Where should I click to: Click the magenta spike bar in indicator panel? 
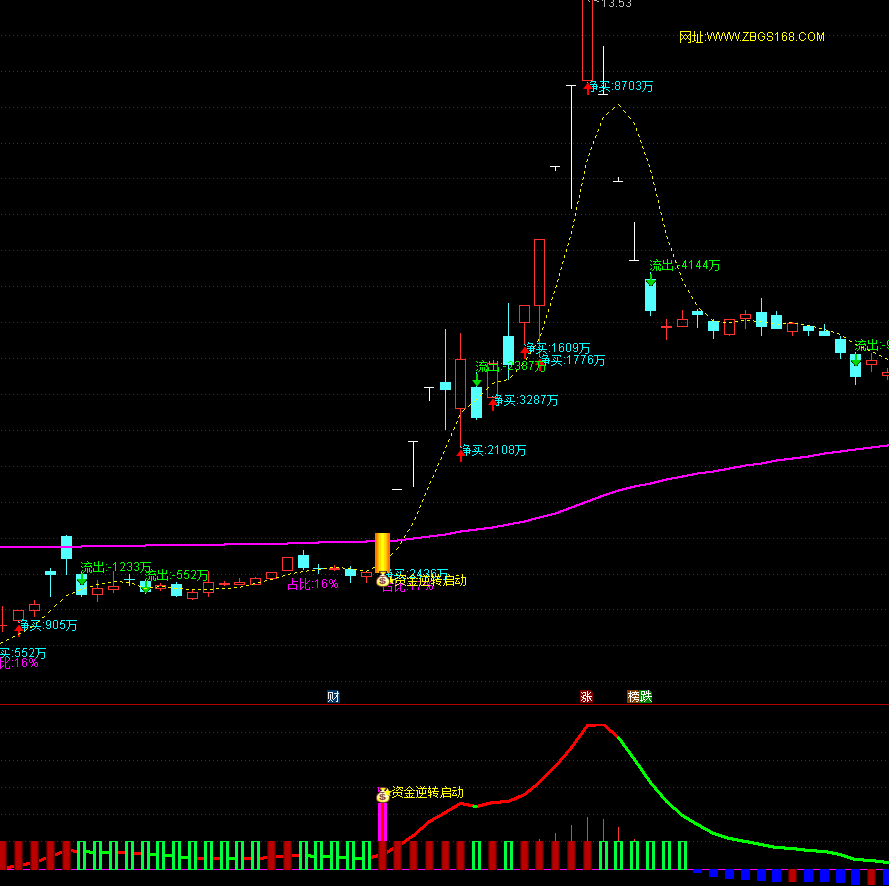(x=382, y=822)
